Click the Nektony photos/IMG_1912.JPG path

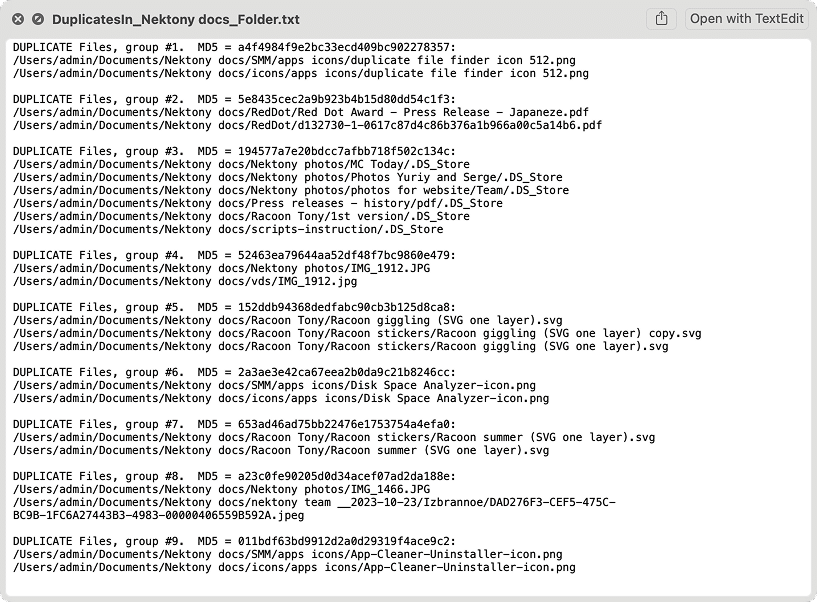click(221, 269)
